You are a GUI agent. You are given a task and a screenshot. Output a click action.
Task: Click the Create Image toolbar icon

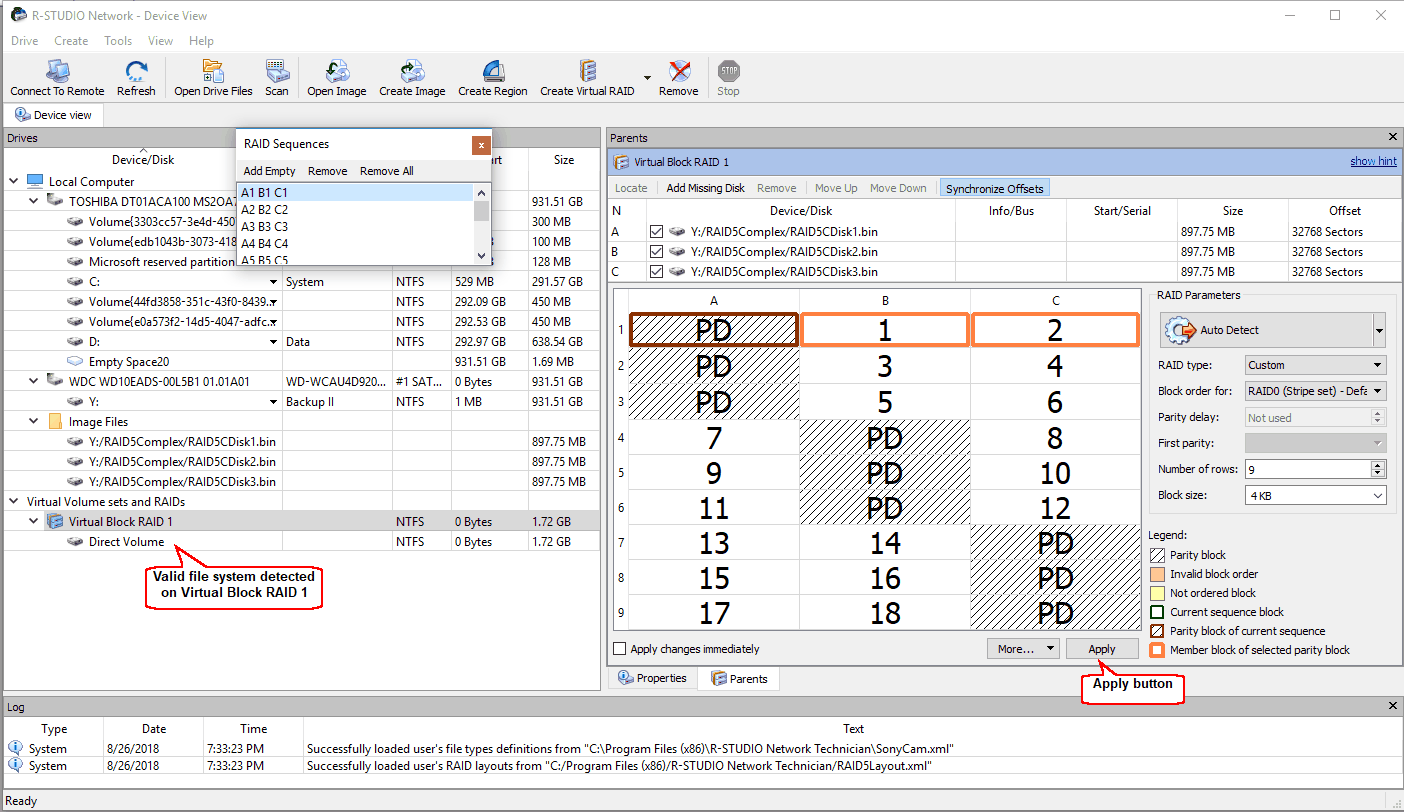click(x=412, y=71)
